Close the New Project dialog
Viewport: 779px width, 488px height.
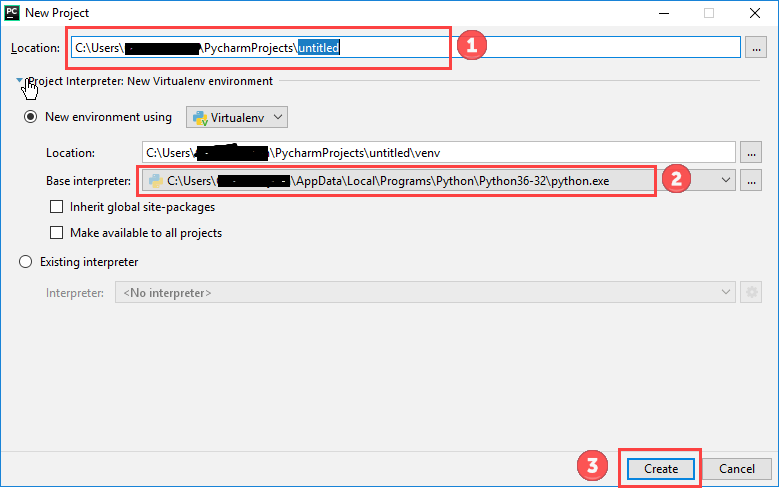tap(755, 13)
